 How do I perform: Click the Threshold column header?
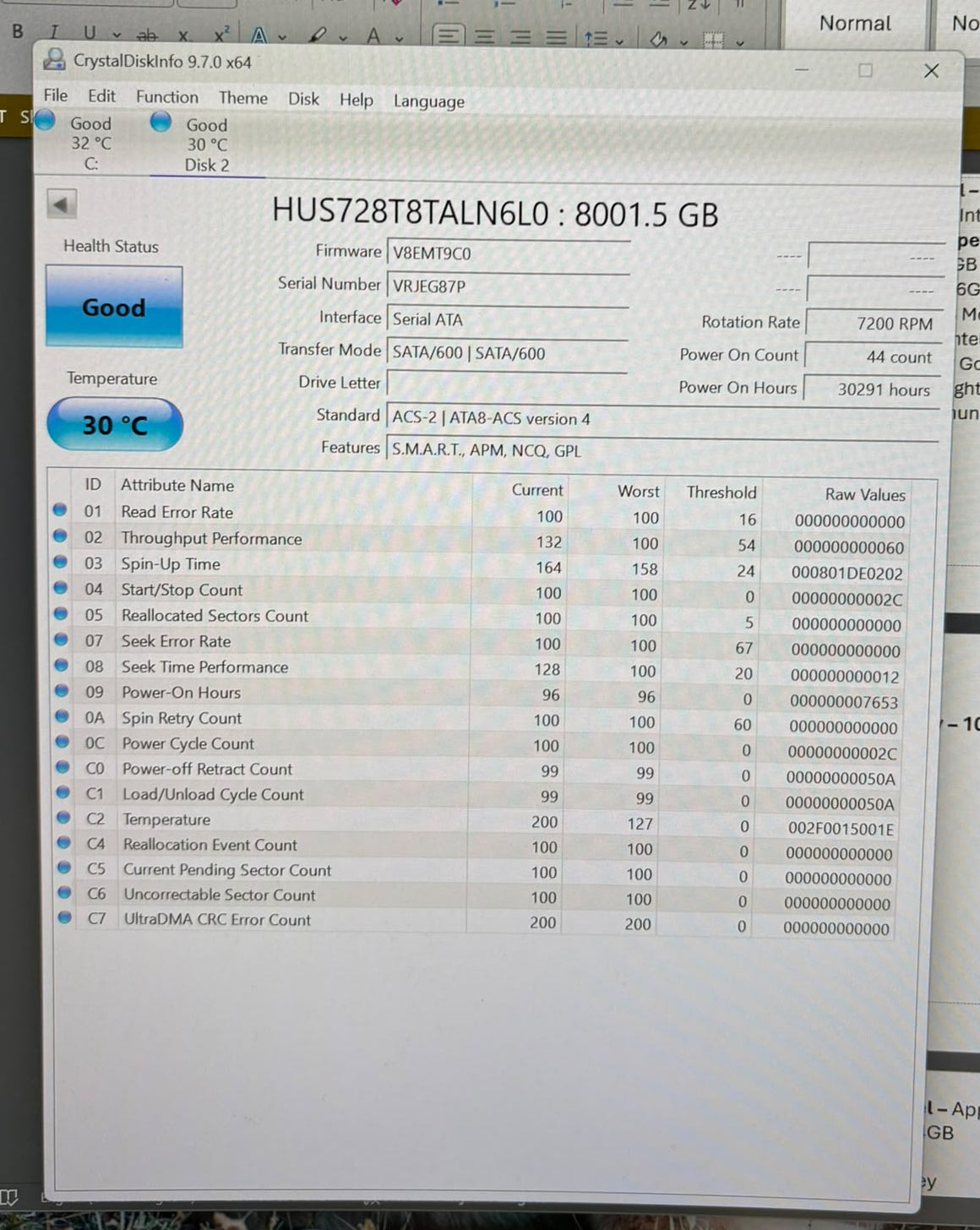click(721, 492)
